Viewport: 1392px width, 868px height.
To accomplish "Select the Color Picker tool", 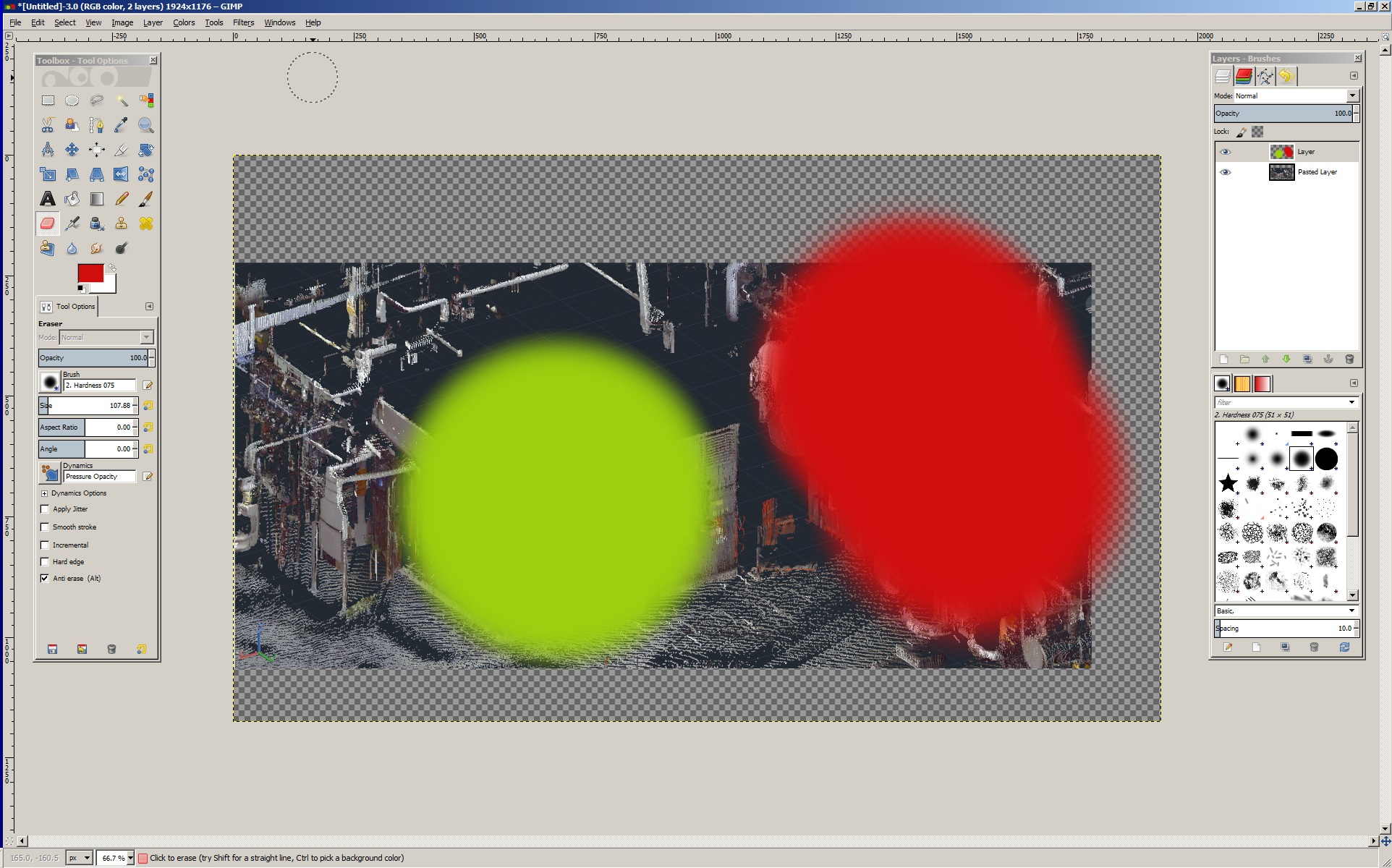I will coord(122,125).
